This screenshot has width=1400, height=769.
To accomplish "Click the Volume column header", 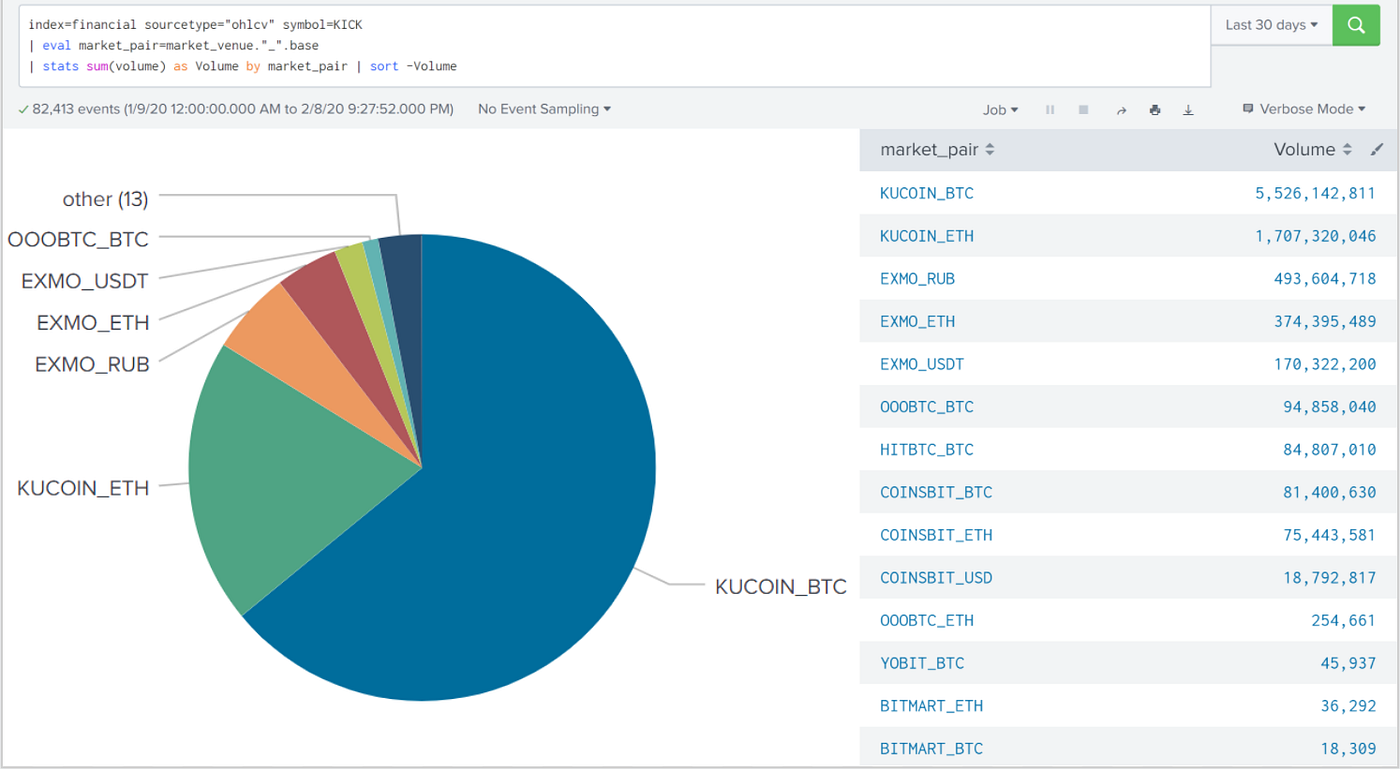I will (x=1304, y=150).
